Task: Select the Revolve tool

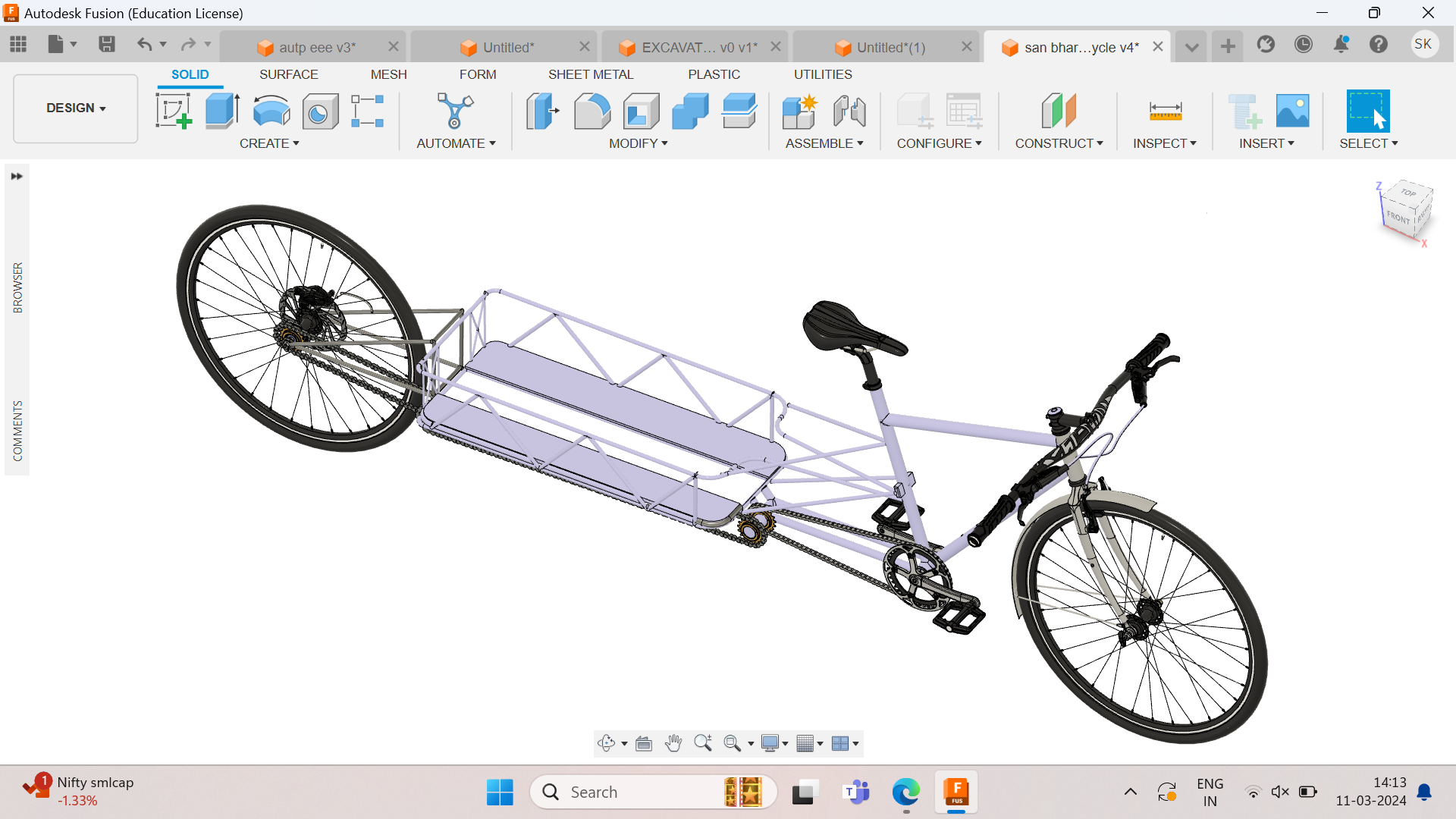Action: [x=271, y=111]
